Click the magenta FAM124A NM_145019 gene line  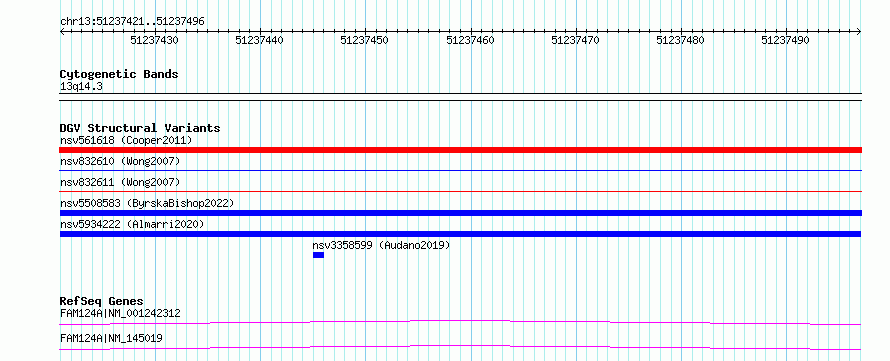click(460, 347)
